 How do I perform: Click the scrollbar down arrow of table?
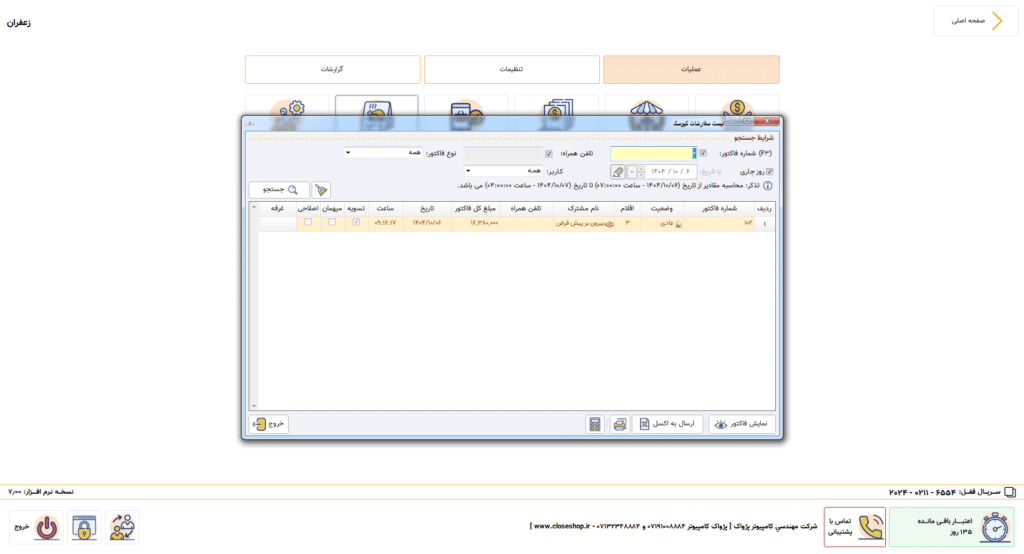[x=254, y=406]
